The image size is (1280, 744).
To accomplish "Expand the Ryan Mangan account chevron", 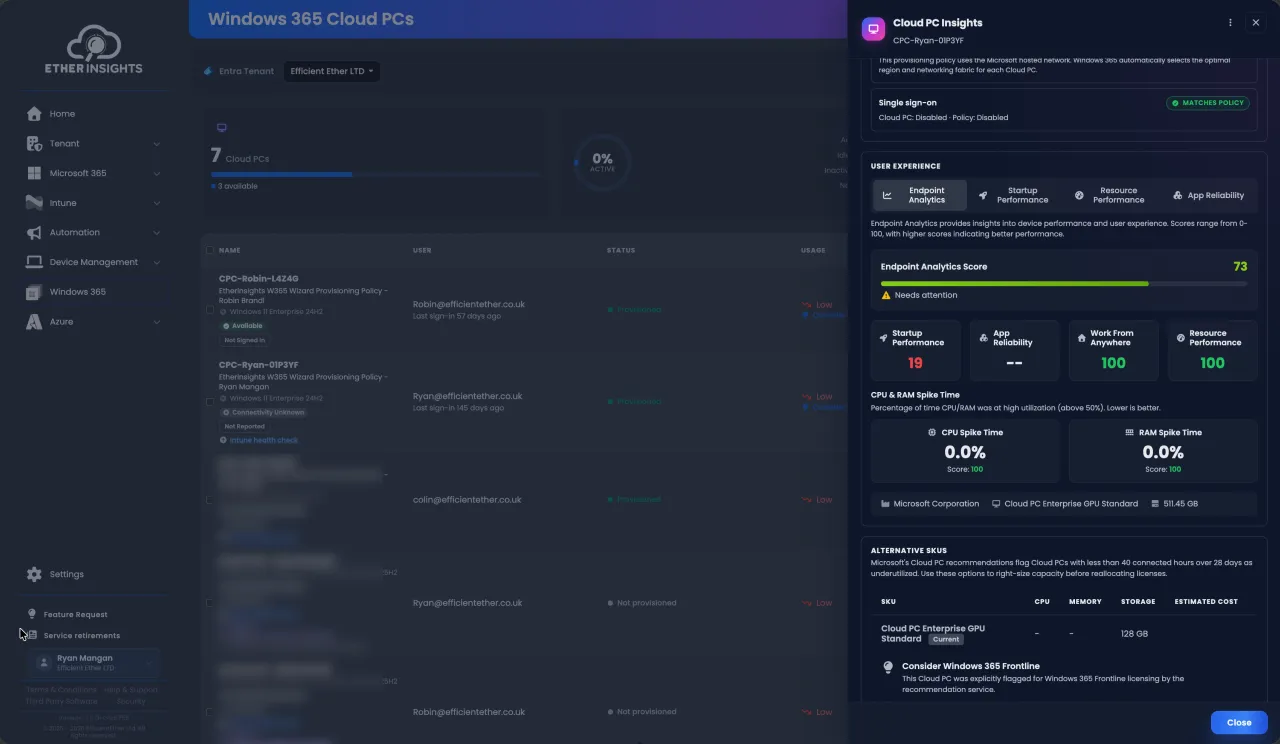I will pyautogui.click(x=149, y=663).
